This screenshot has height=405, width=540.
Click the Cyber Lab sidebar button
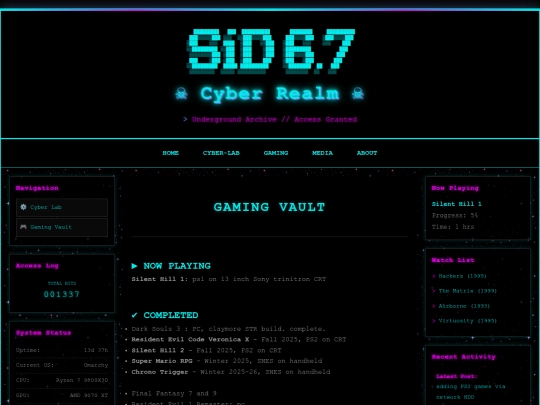tap(62, 207)
